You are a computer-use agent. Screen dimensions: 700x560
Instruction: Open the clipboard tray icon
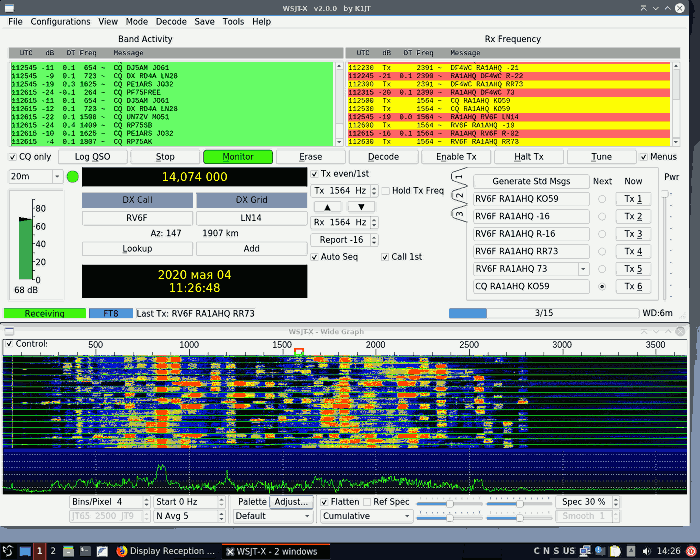(x=615, y=551)
